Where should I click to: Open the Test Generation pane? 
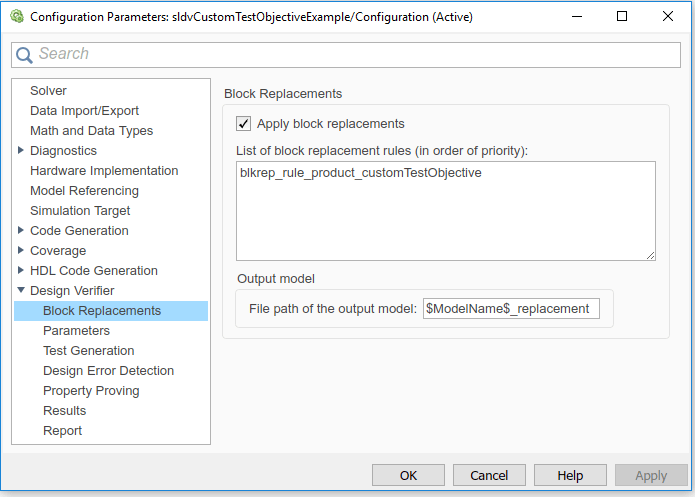88,351
